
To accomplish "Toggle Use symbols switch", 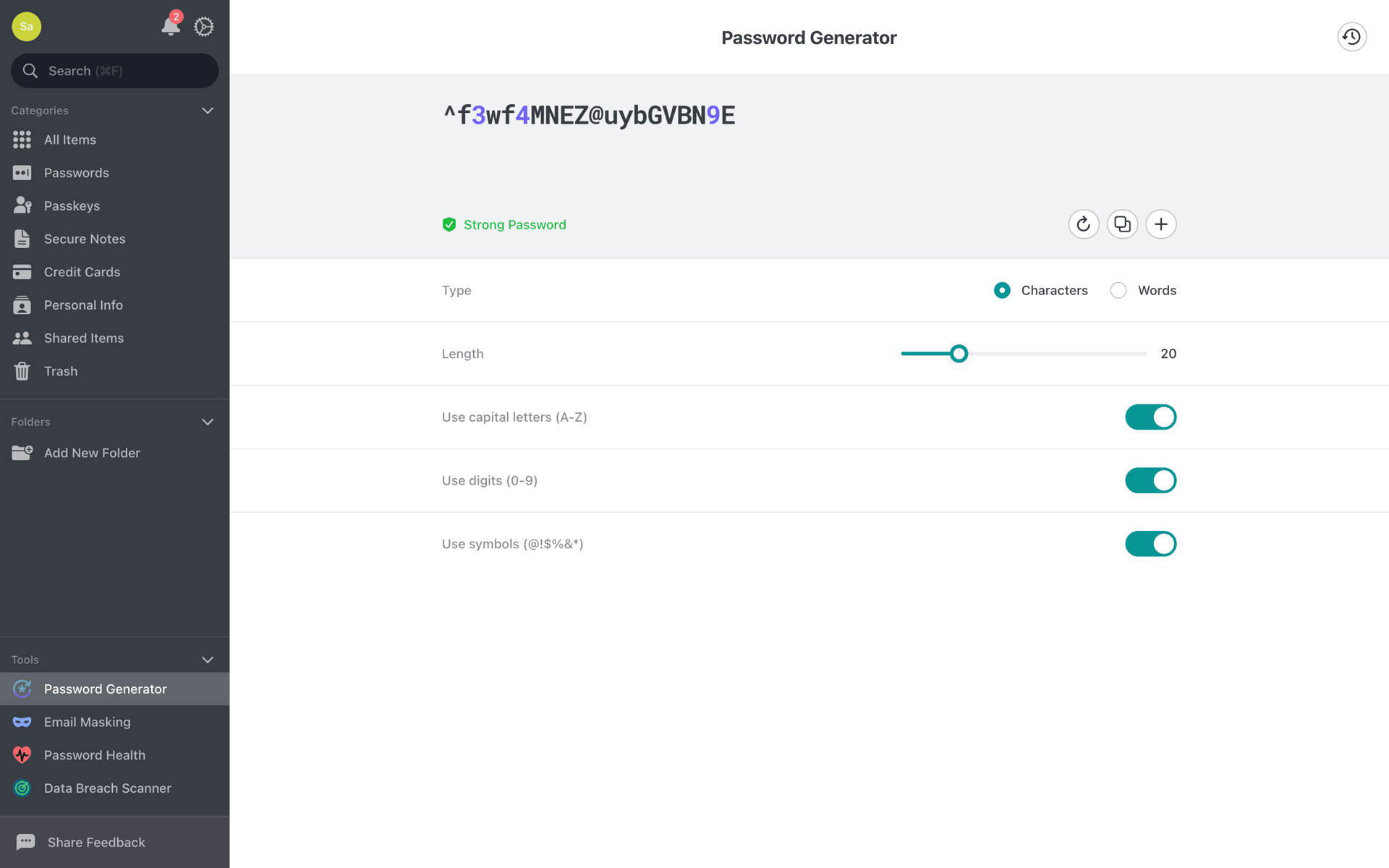I will click(1150, 544).
